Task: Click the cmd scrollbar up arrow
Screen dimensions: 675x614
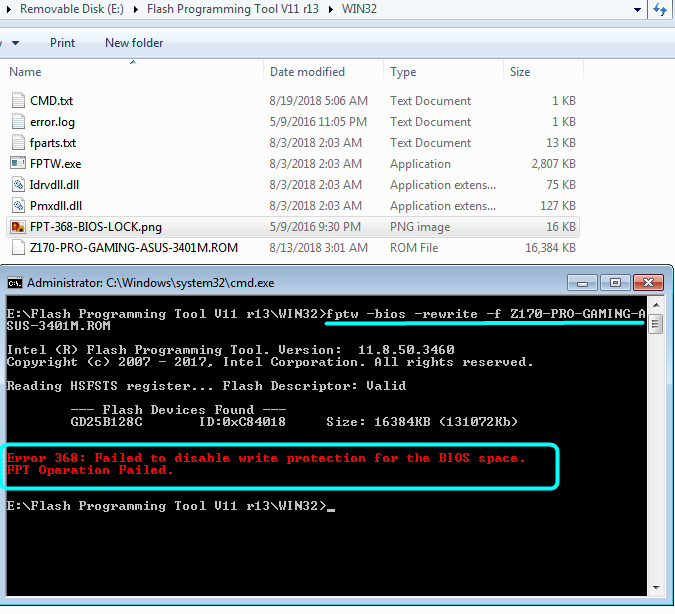Action: click(656, 305)
